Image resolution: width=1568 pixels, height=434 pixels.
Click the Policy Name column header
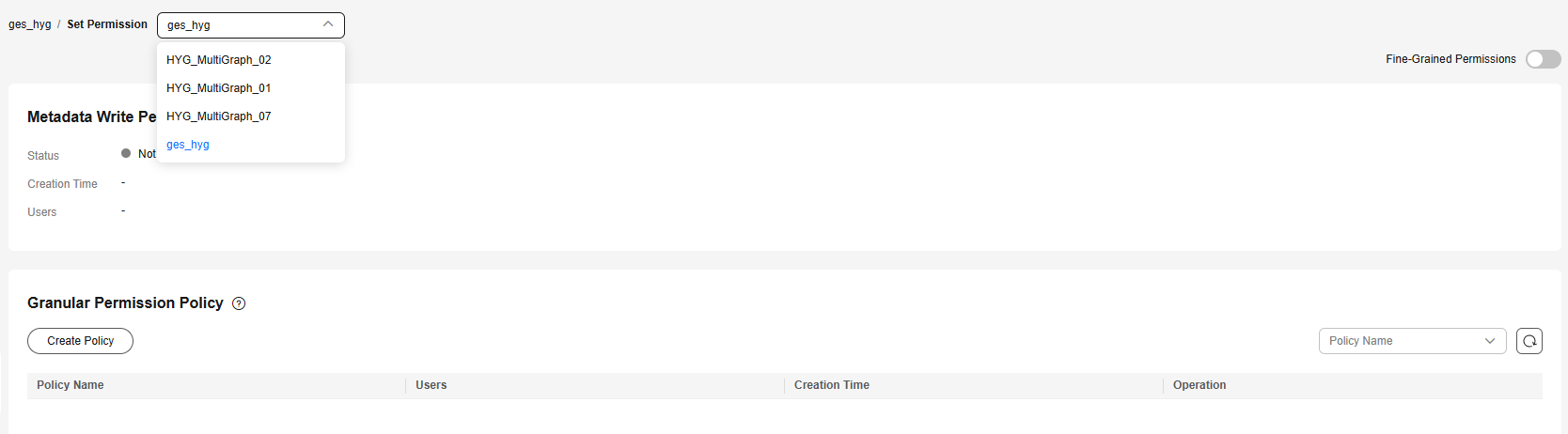(x=71, y=385)
